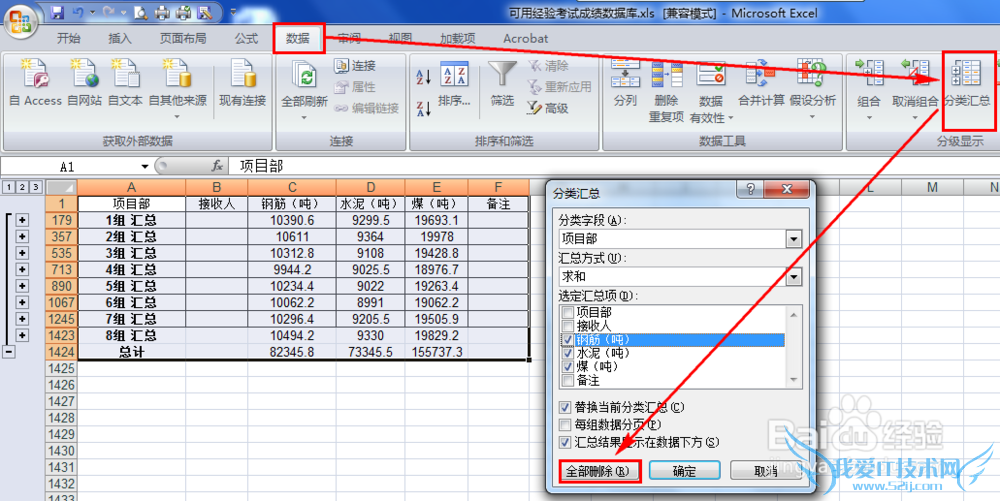Enable page break between groups (每组数据分页)
Screen dimensions: 1000x501
tap(565, 425)
